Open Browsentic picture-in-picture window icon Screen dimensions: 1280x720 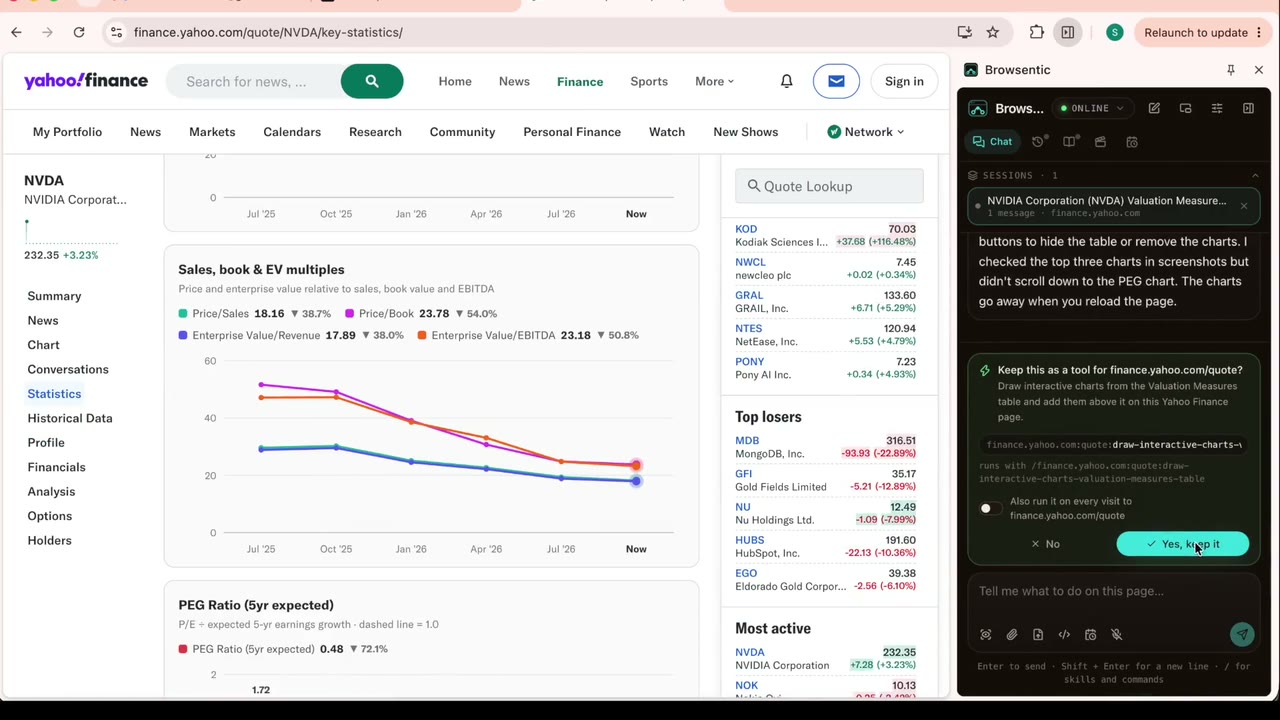pos(1185,108)
